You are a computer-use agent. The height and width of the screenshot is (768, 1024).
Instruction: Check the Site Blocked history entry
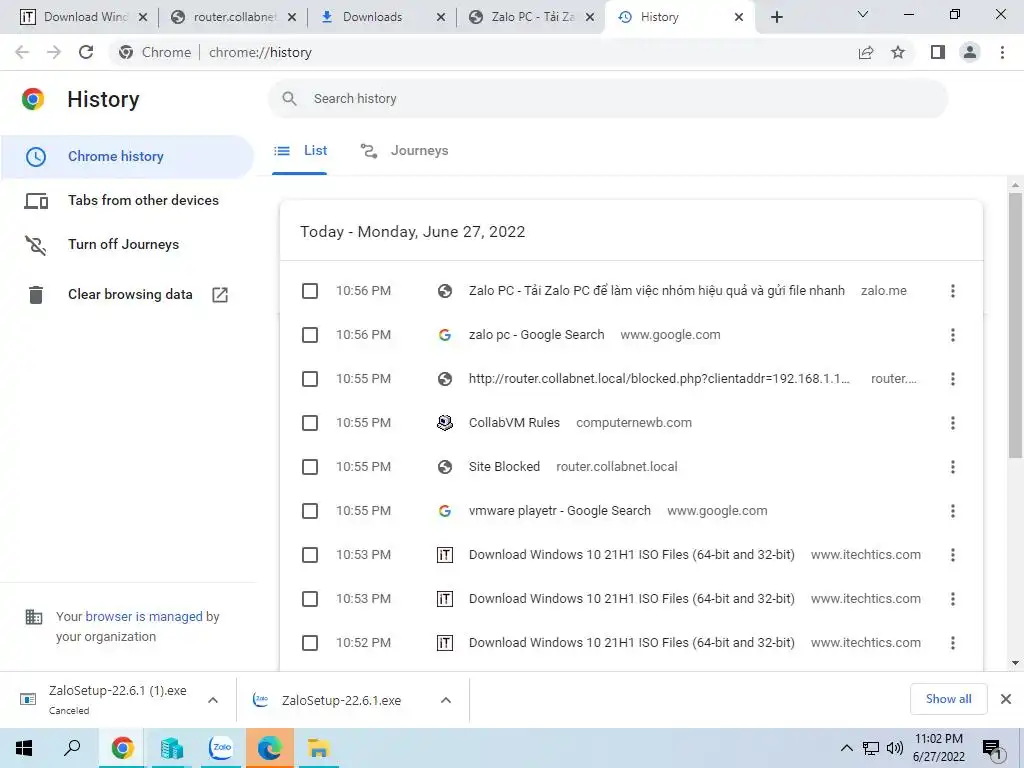pos(310,467)
